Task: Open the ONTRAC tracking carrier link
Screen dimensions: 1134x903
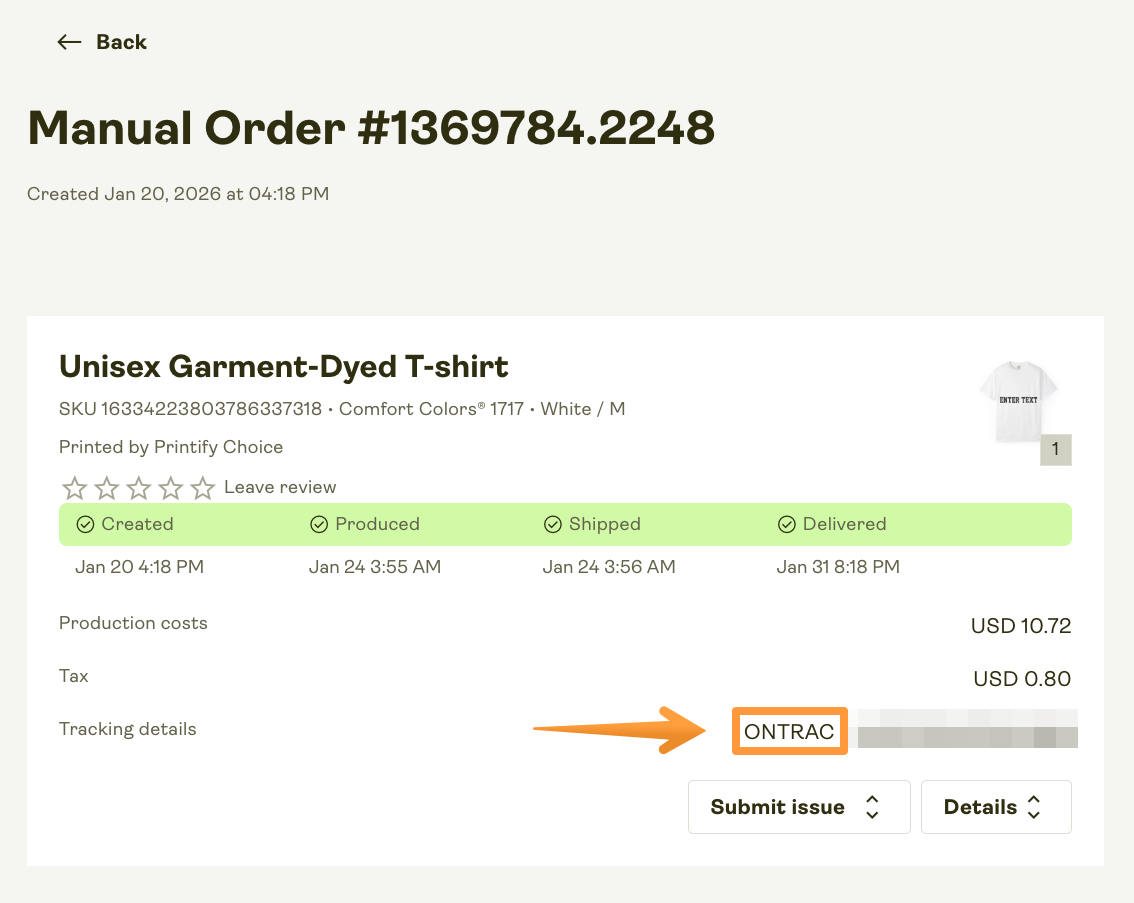Action: point(789,731)
